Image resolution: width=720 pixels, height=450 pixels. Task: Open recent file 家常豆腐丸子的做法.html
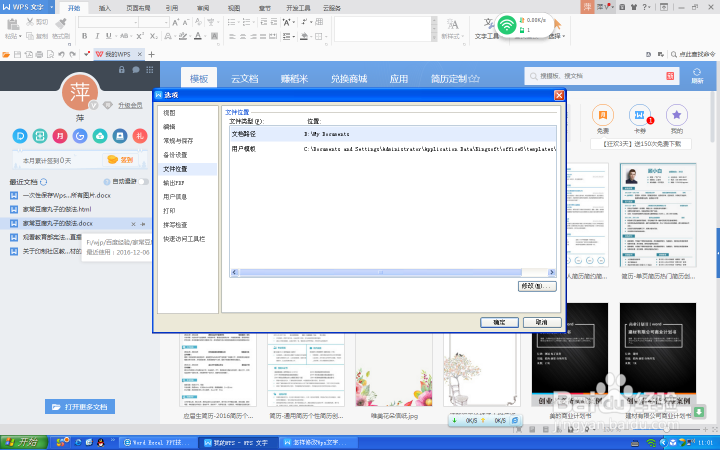click(x=57, y=209)
